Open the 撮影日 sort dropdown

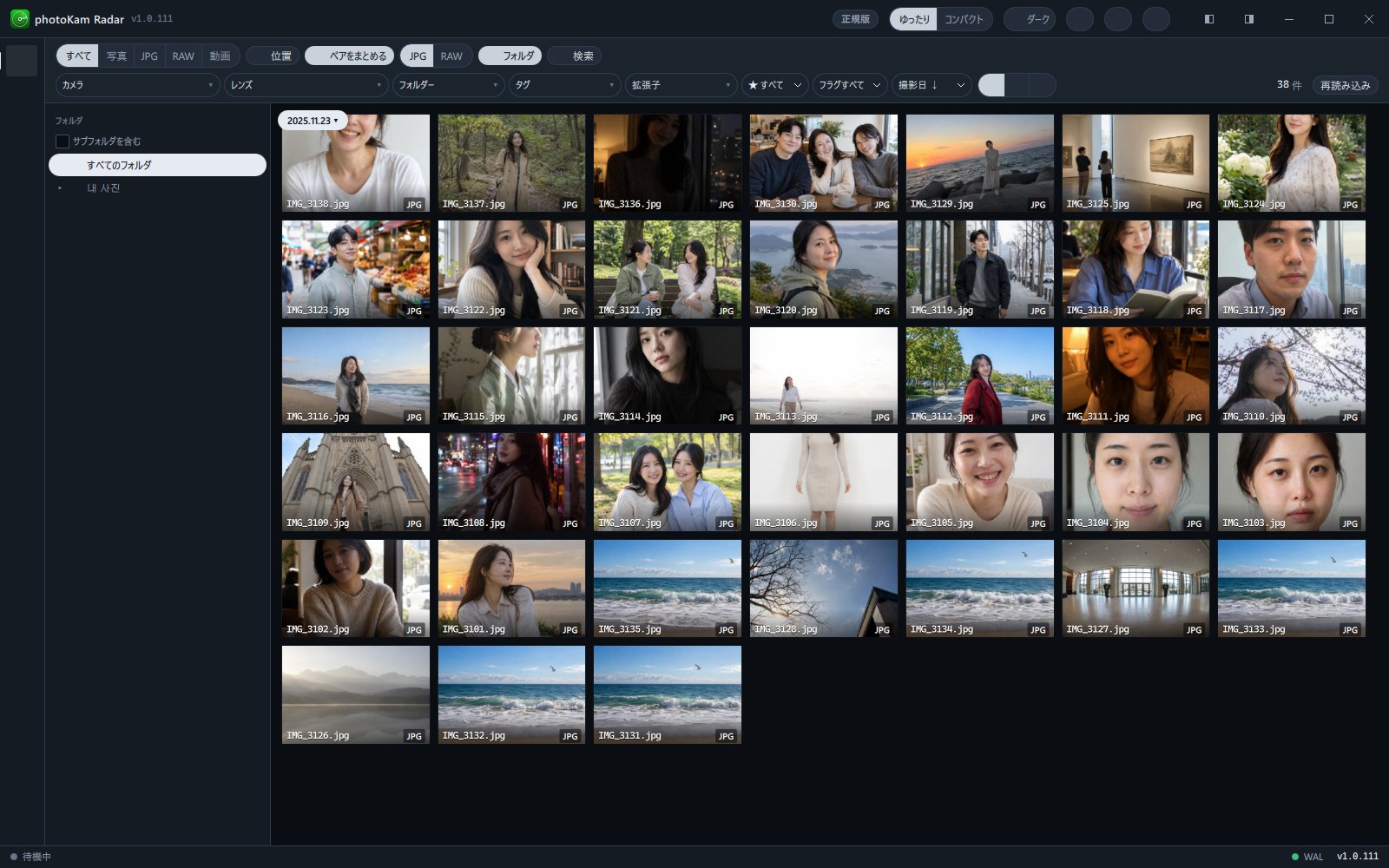tap(931, 85)
